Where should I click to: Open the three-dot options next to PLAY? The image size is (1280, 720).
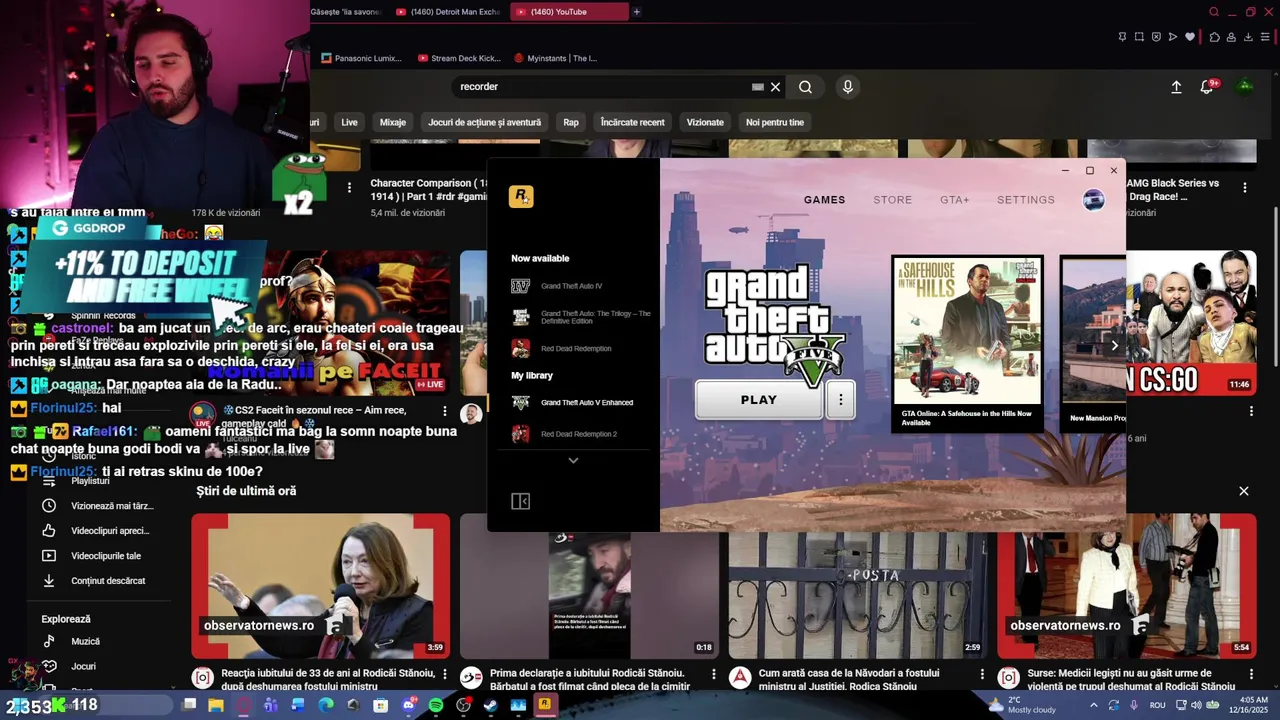841,400
